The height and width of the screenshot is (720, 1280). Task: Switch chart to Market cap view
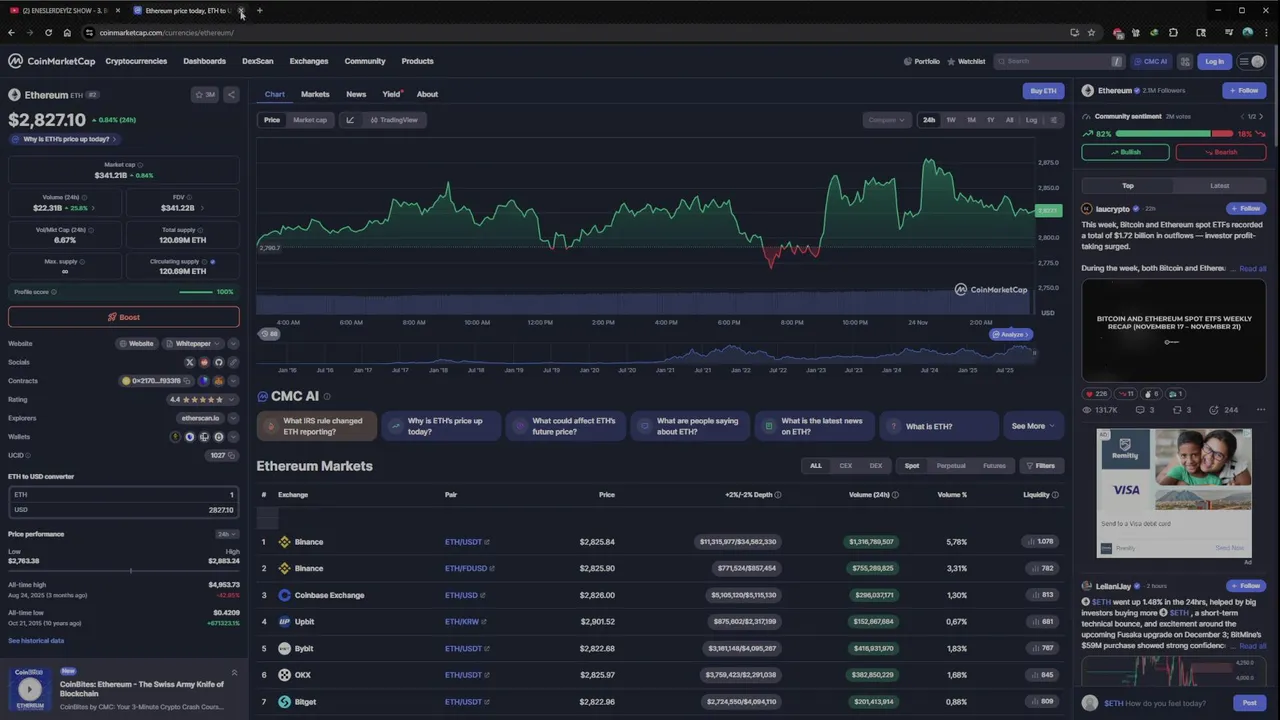coord(310,120)
